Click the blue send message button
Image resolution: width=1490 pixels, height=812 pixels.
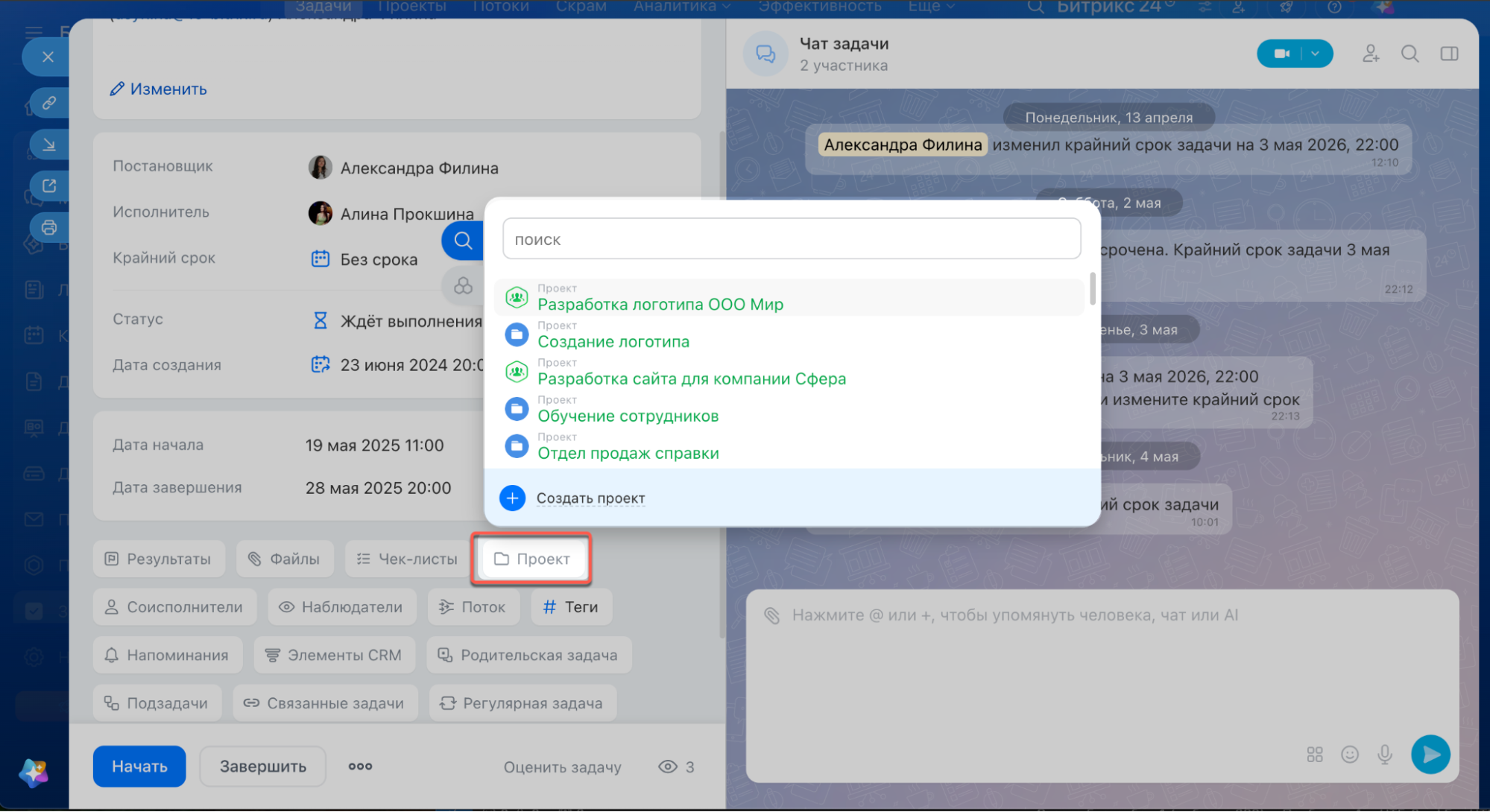click(x=1430, y=754)
